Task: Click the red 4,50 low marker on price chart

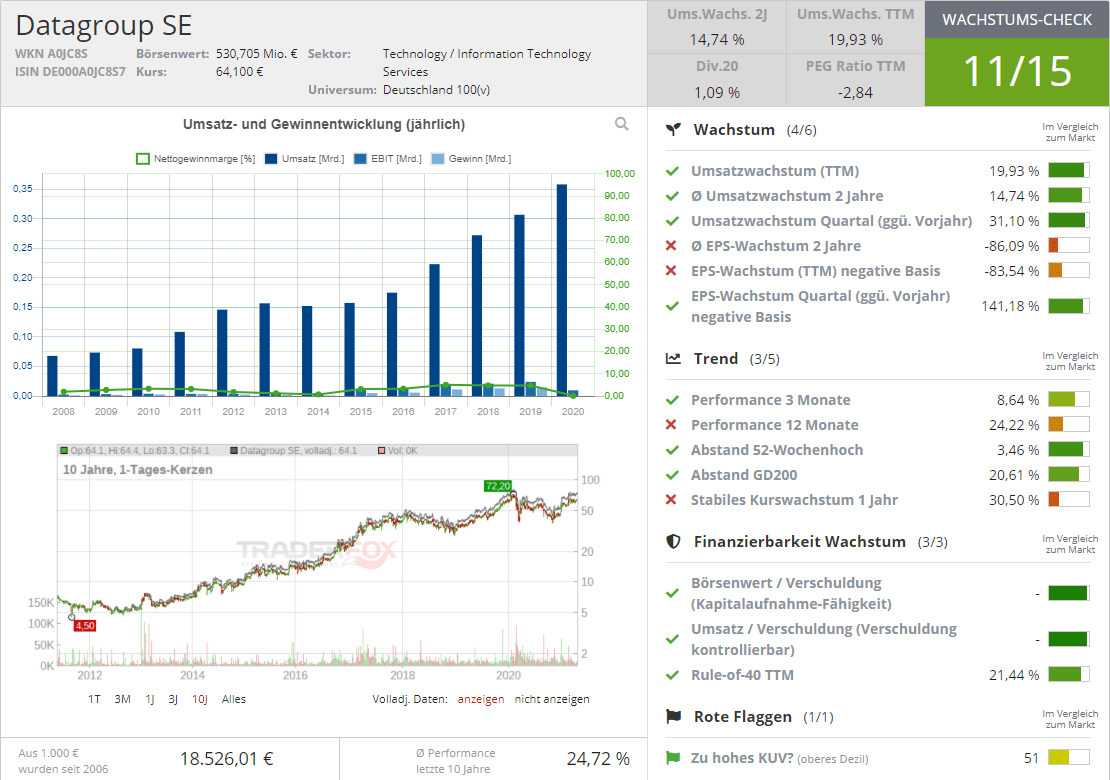Action: point(85,626)
